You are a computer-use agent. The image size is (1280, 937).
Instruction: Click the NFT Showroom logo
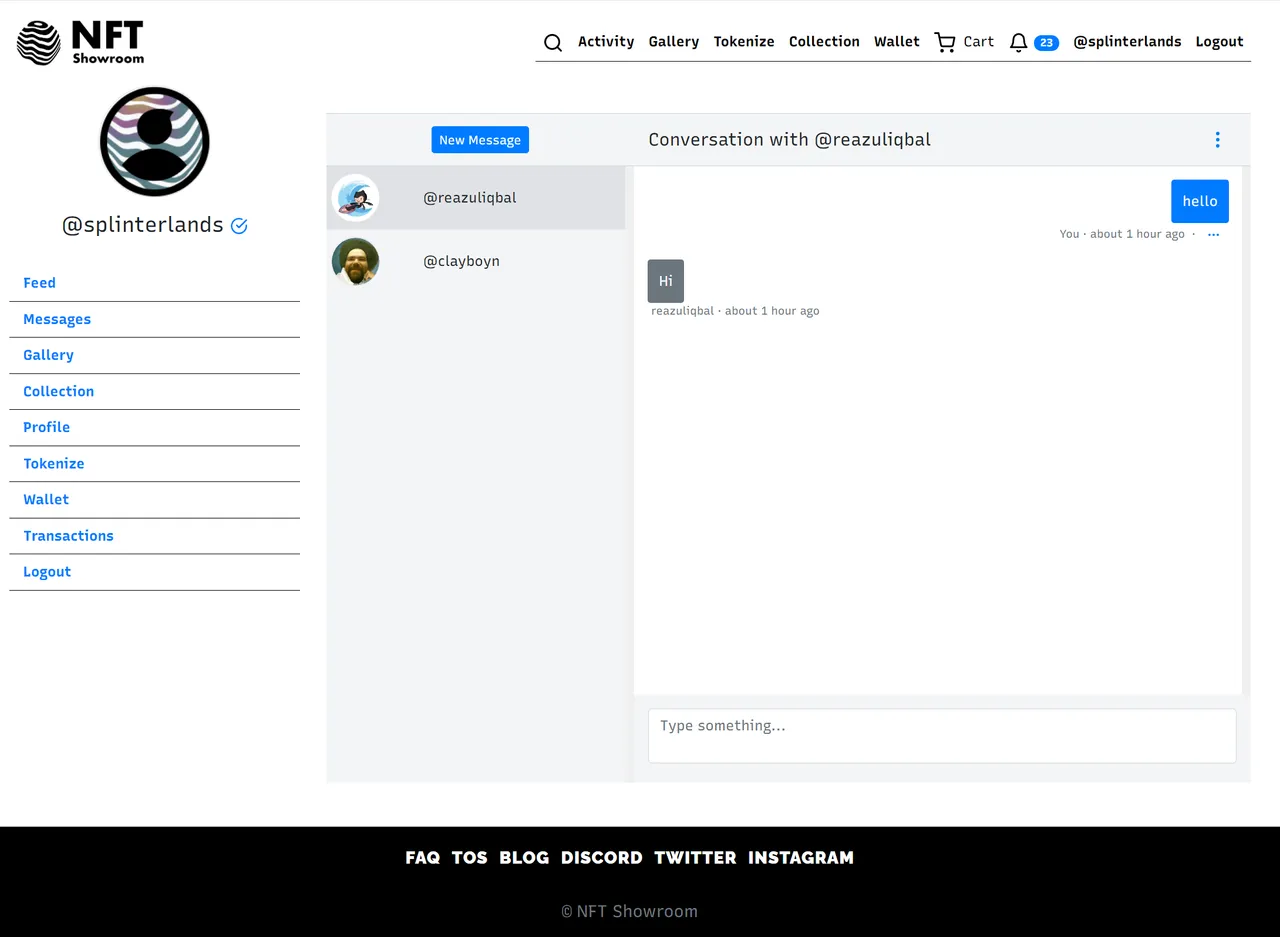point(81,42)
